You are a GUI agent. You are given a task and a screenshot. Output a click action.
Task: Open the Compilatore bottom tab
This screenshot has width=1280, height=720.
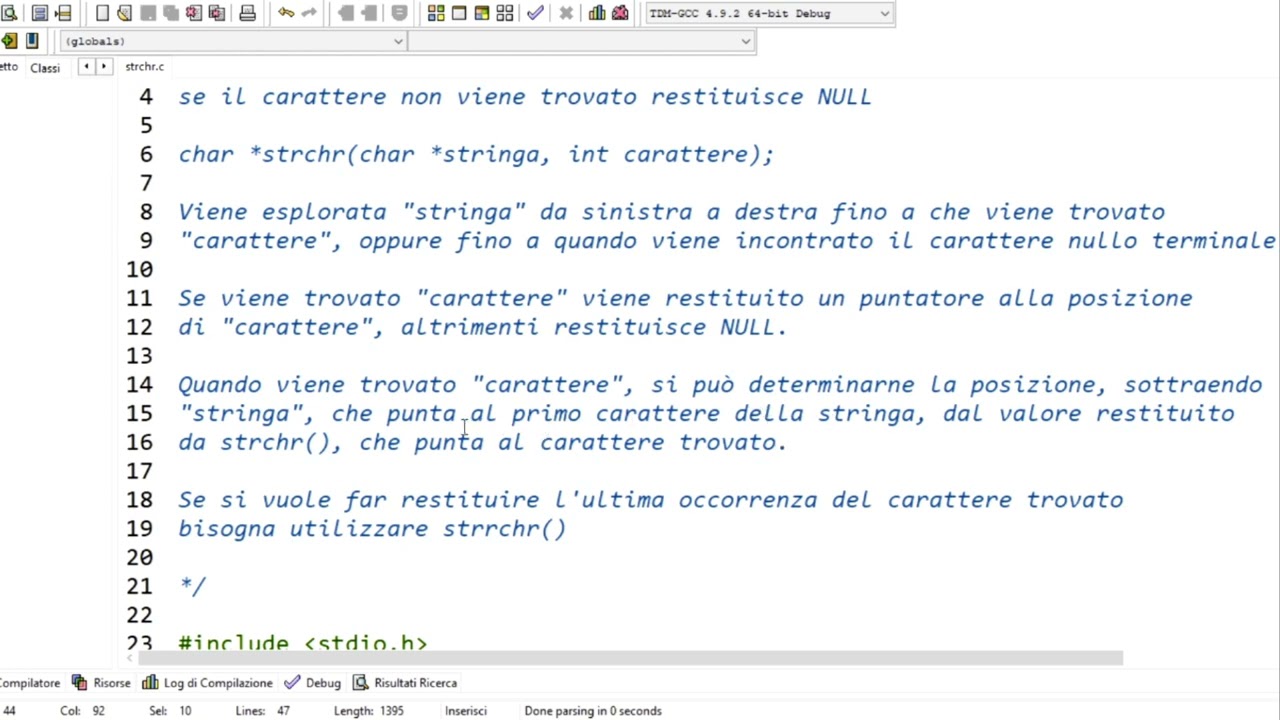(x=30, y=683)
